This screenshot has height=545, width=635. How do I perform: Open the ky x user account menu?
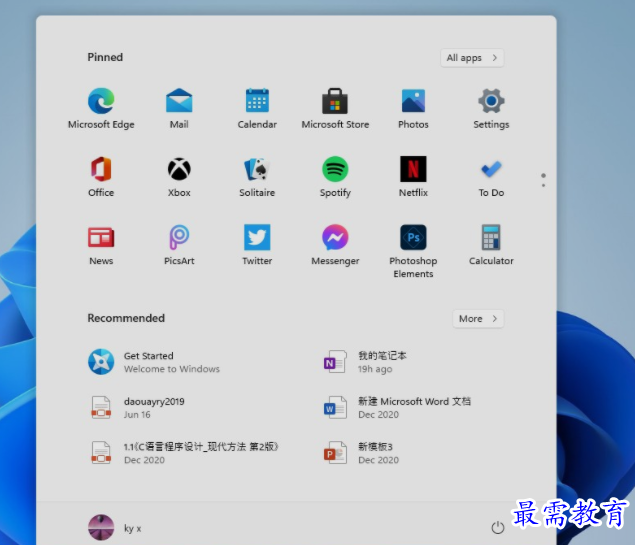tap(115, 527)
